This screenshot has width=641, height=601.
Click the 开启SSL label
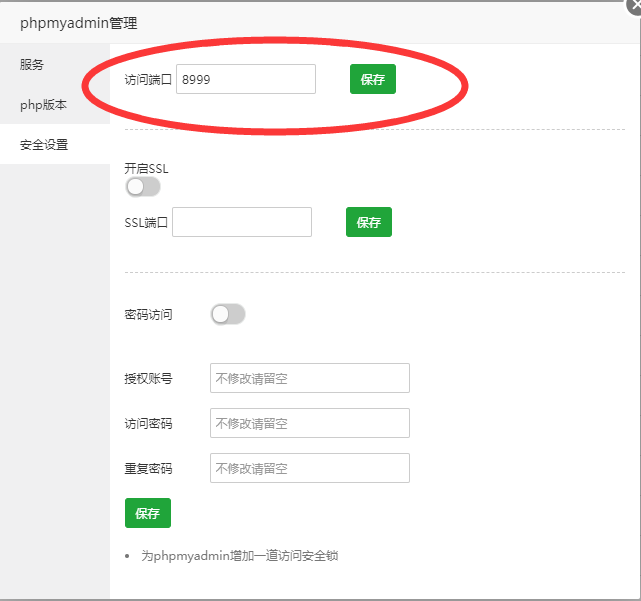point(146,168)
